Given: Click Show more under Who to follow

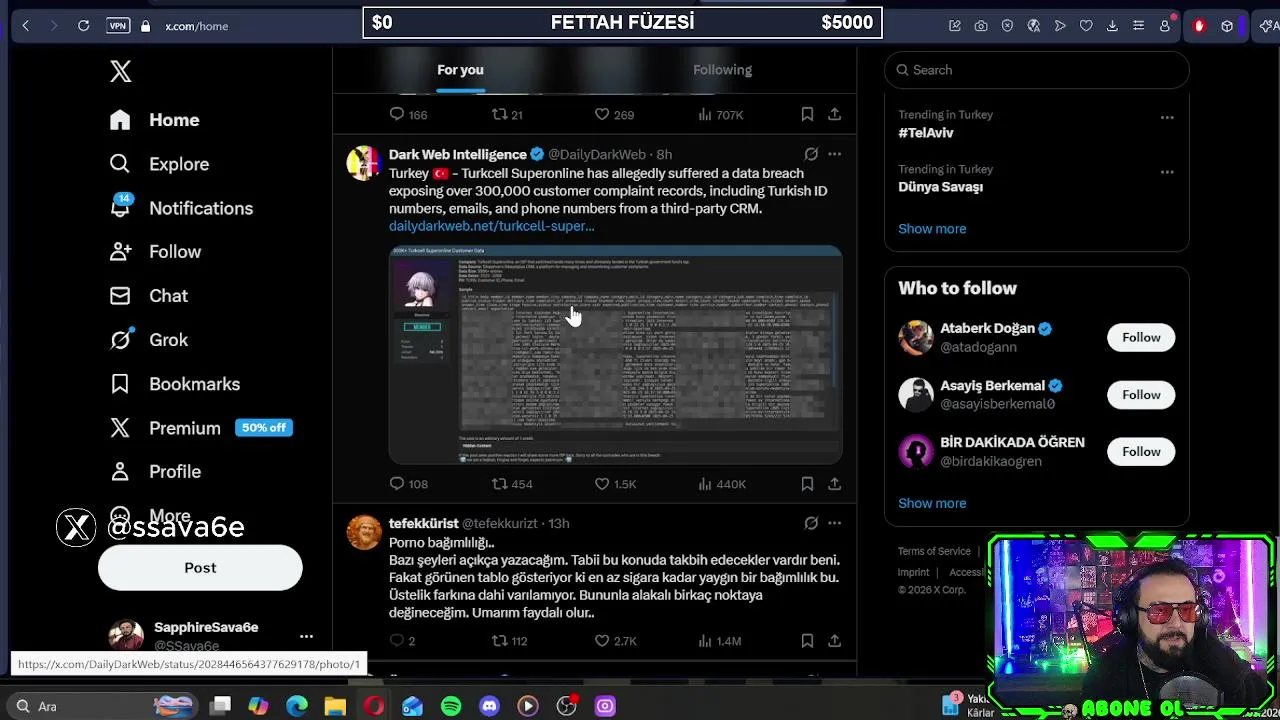Looking at the screenshot, I should [x=932, y=504].
